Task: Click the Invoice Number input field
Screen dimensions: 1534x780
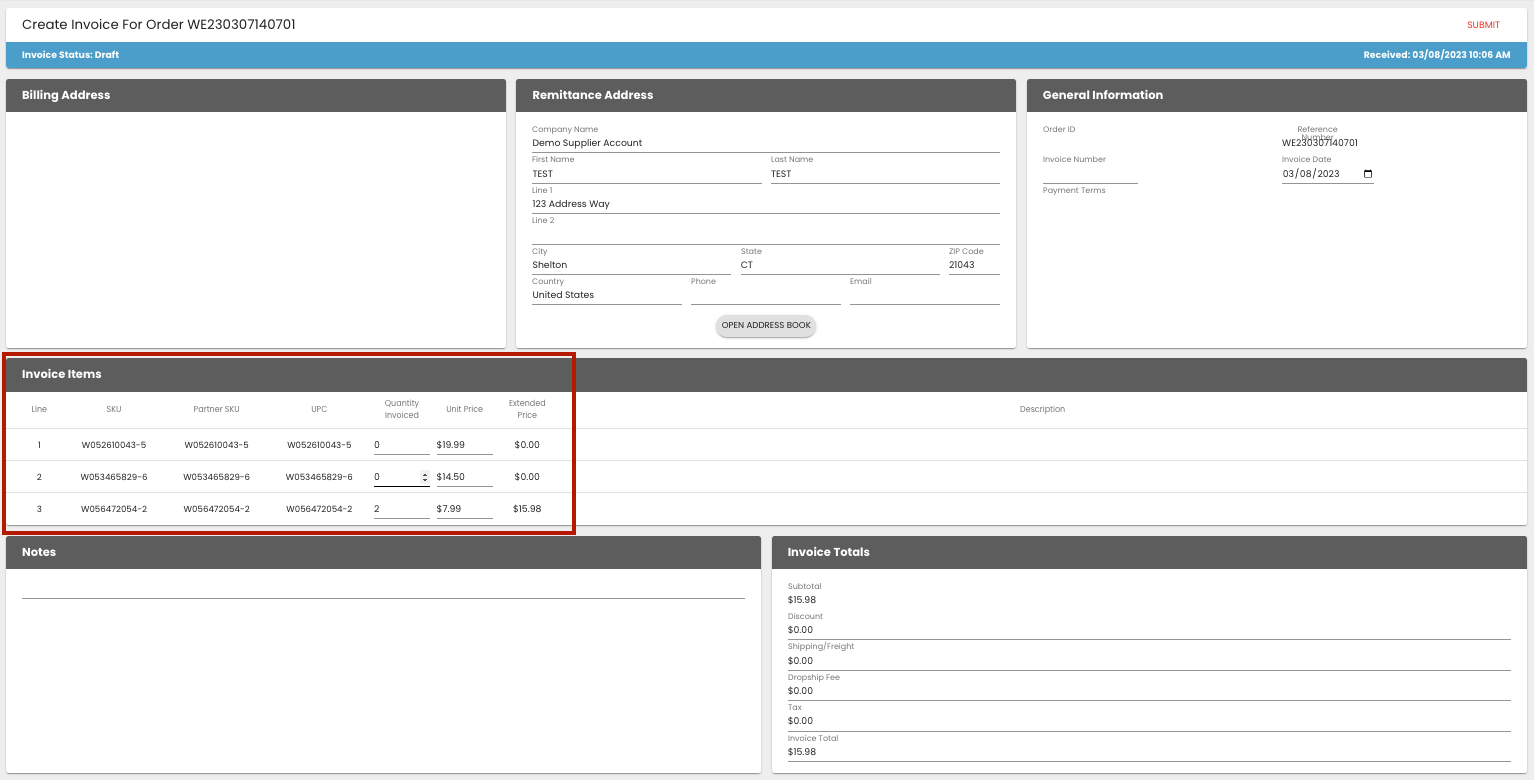Action: pos(1090,173)
